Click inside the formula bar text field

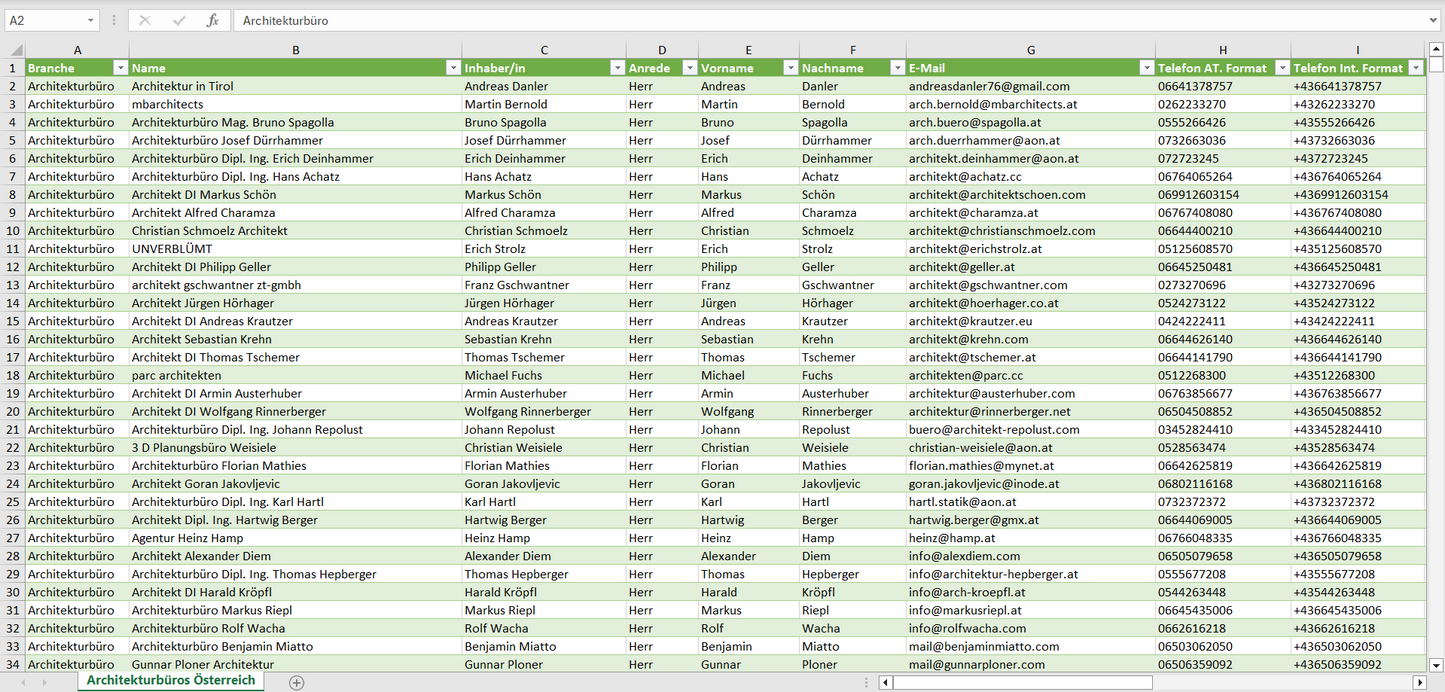(x=800, y=20)
